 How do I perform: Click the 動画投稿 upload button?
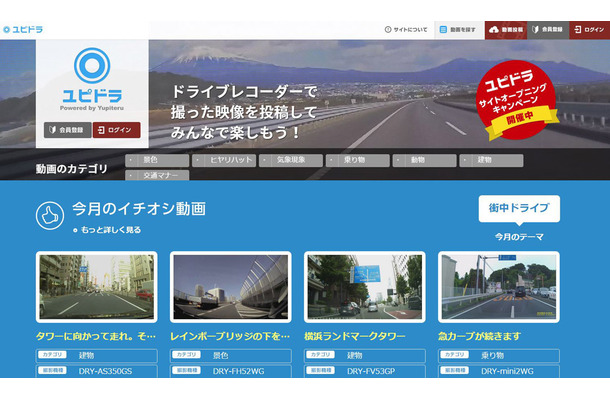(x=507, y=29)
